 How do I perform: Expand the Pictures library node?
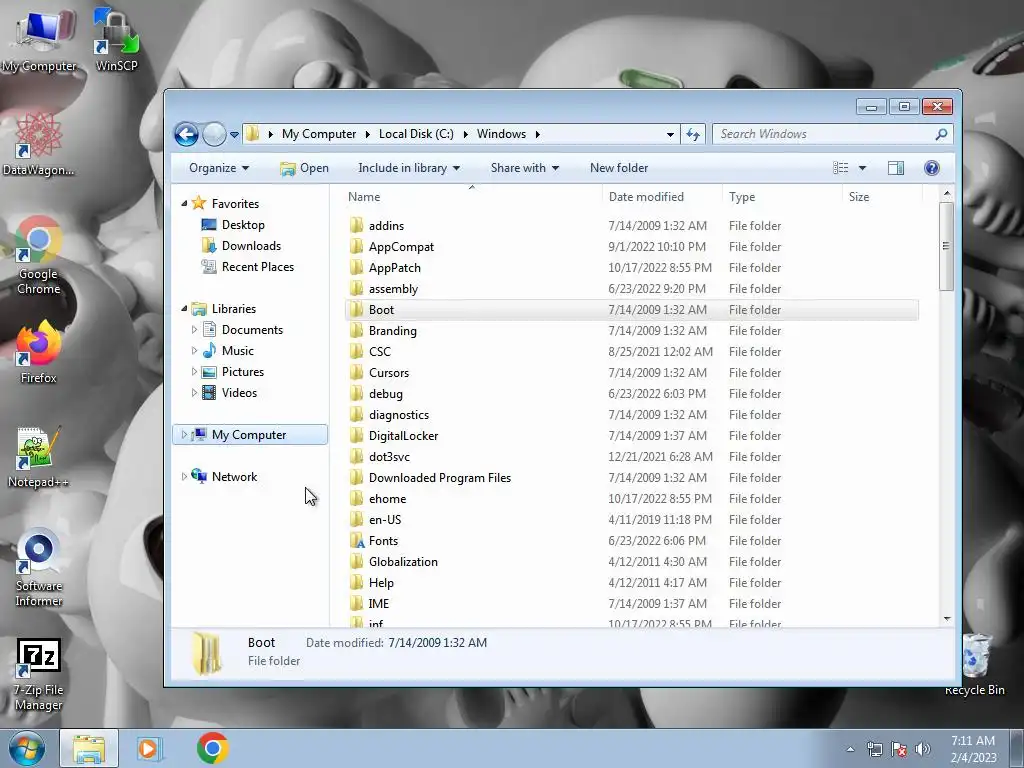click(x=194, y=372)
